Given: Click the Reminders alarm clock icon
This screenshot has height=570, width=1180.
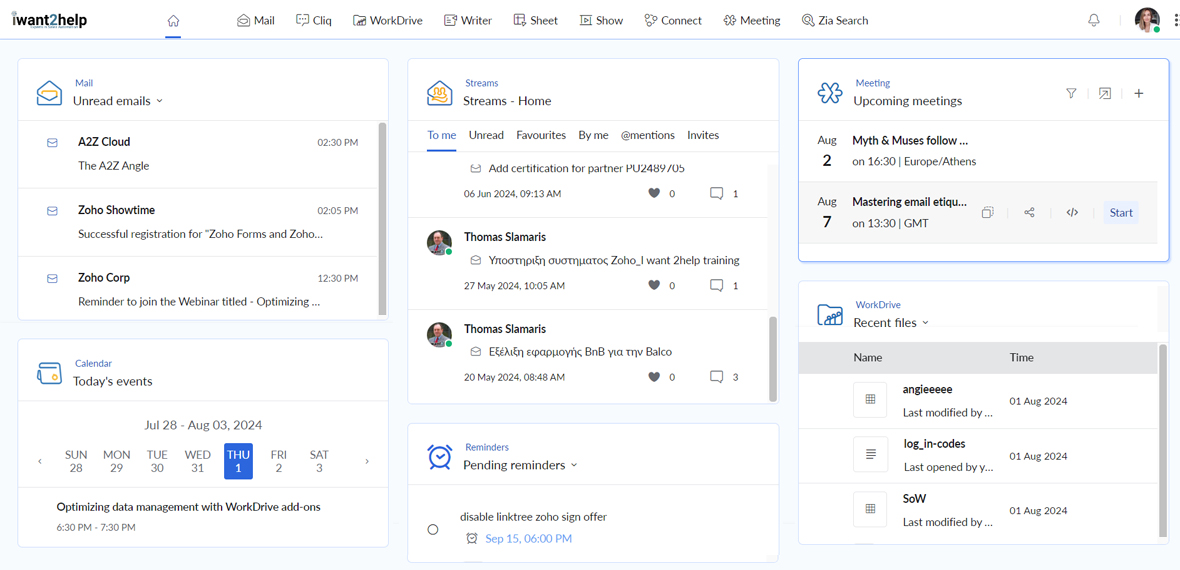Looking at the screenshot, I should pos(439,457).
